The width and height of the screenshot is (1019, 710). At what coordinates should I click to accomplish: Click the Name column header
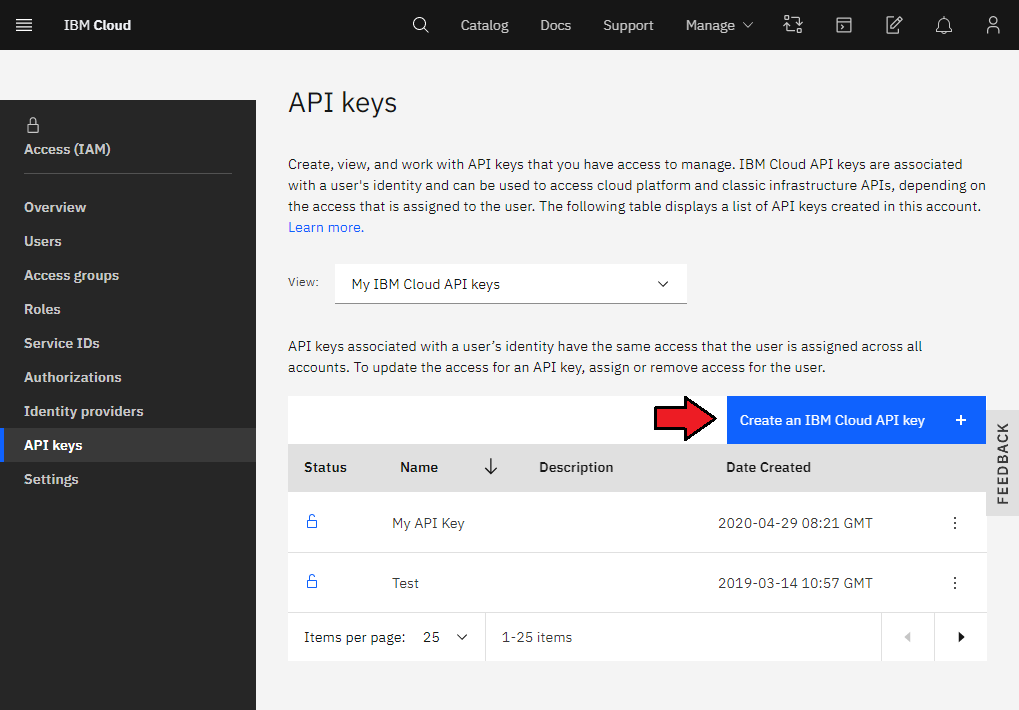[x=419, y=467]
